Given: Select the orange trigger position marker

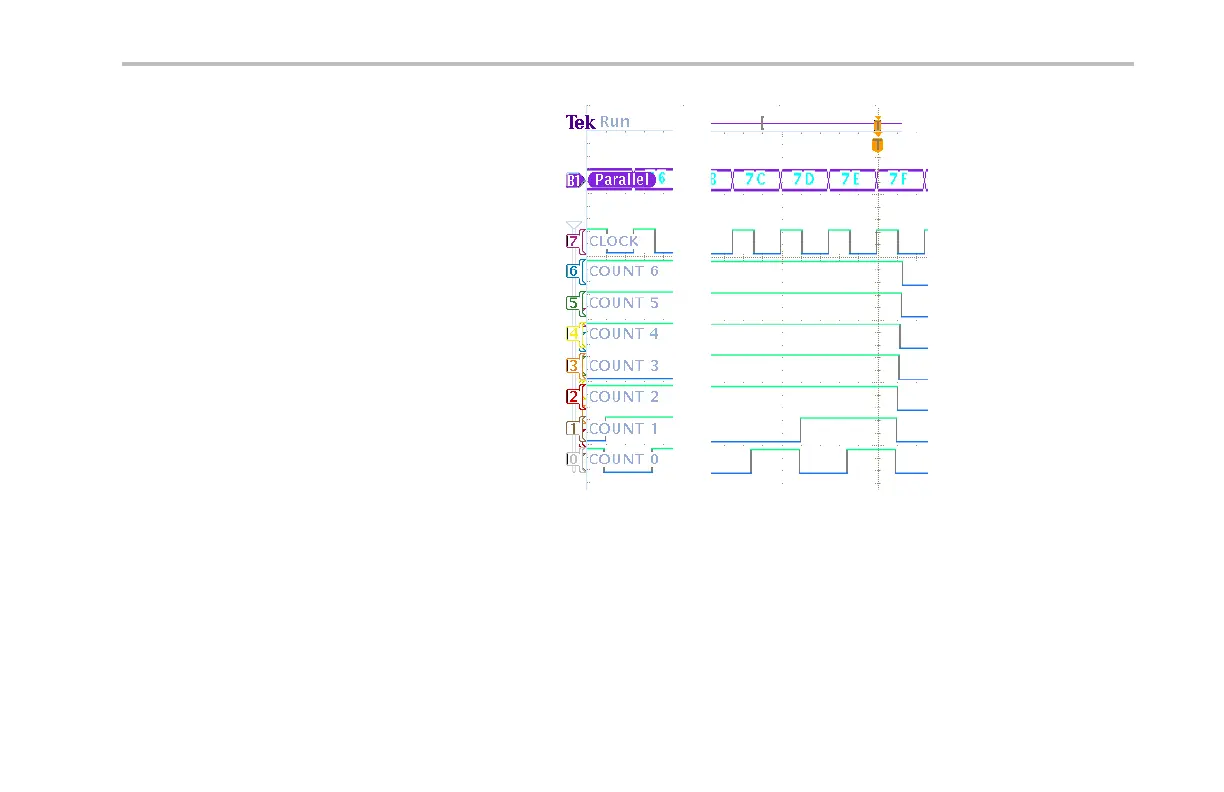Looking at the screenshot, I should (x=877, y=145).
